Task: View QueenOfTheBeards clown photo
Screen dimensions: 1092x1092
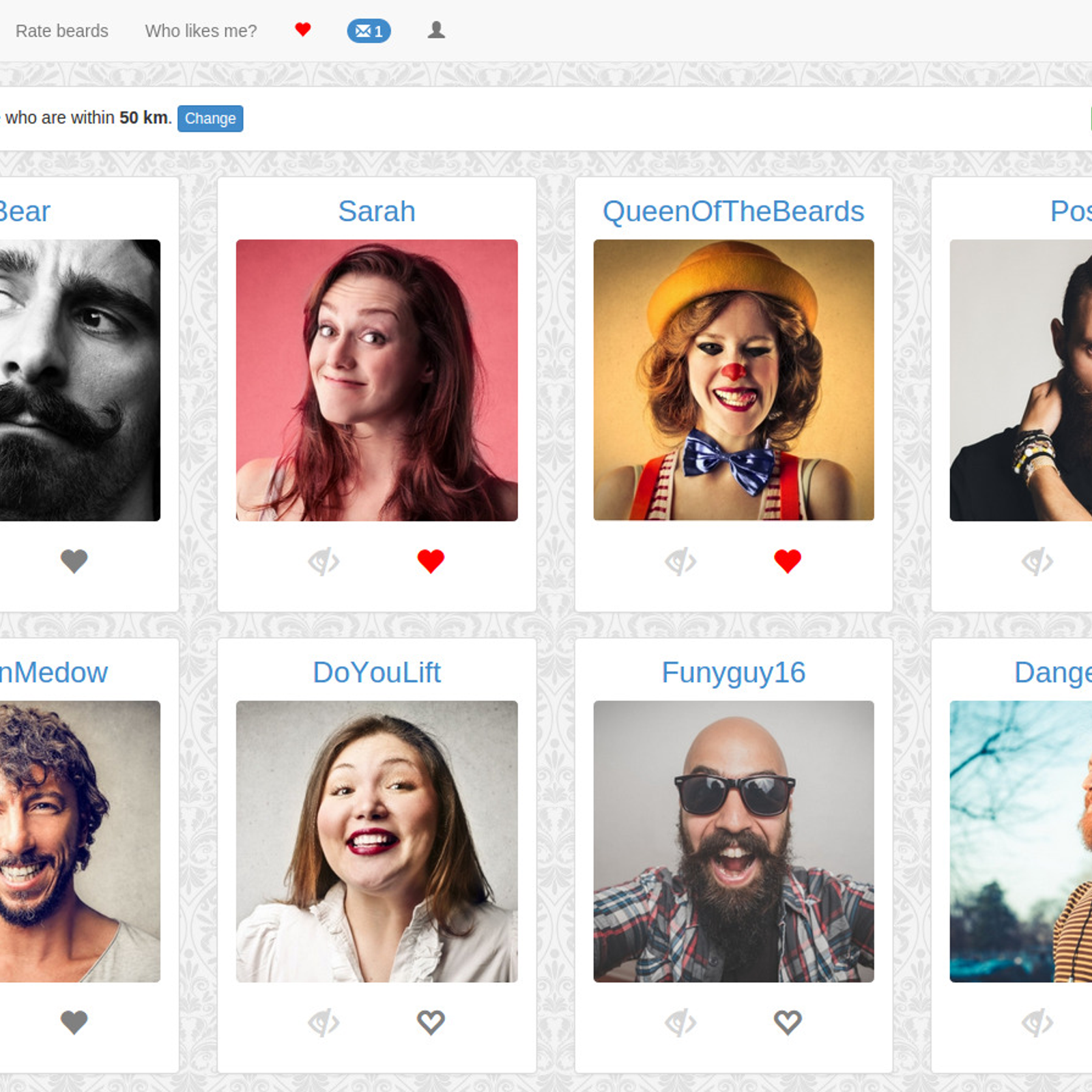Action: pyautogui.click(x=734, y=380)
